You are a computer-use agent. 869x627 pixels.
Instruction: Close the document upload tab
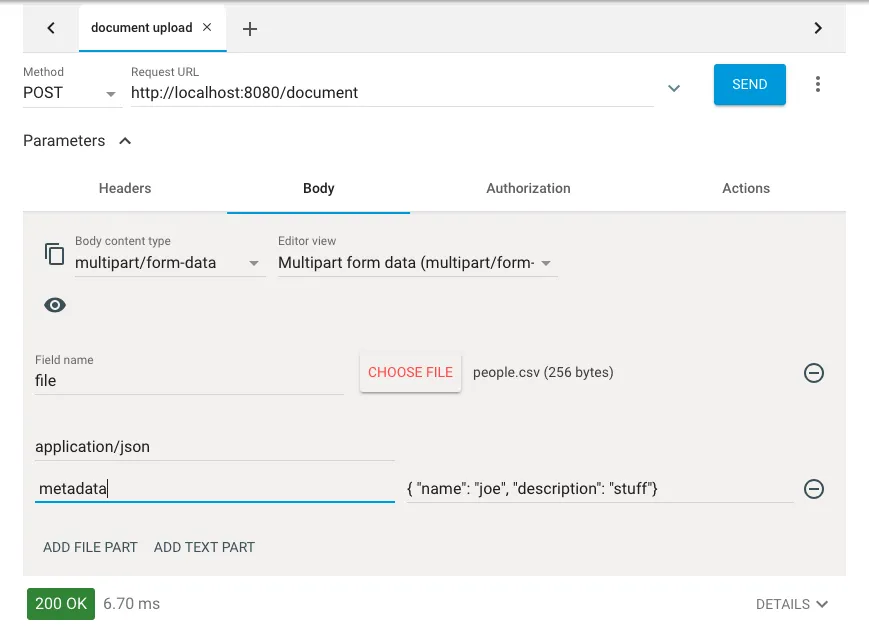point(207,28)
